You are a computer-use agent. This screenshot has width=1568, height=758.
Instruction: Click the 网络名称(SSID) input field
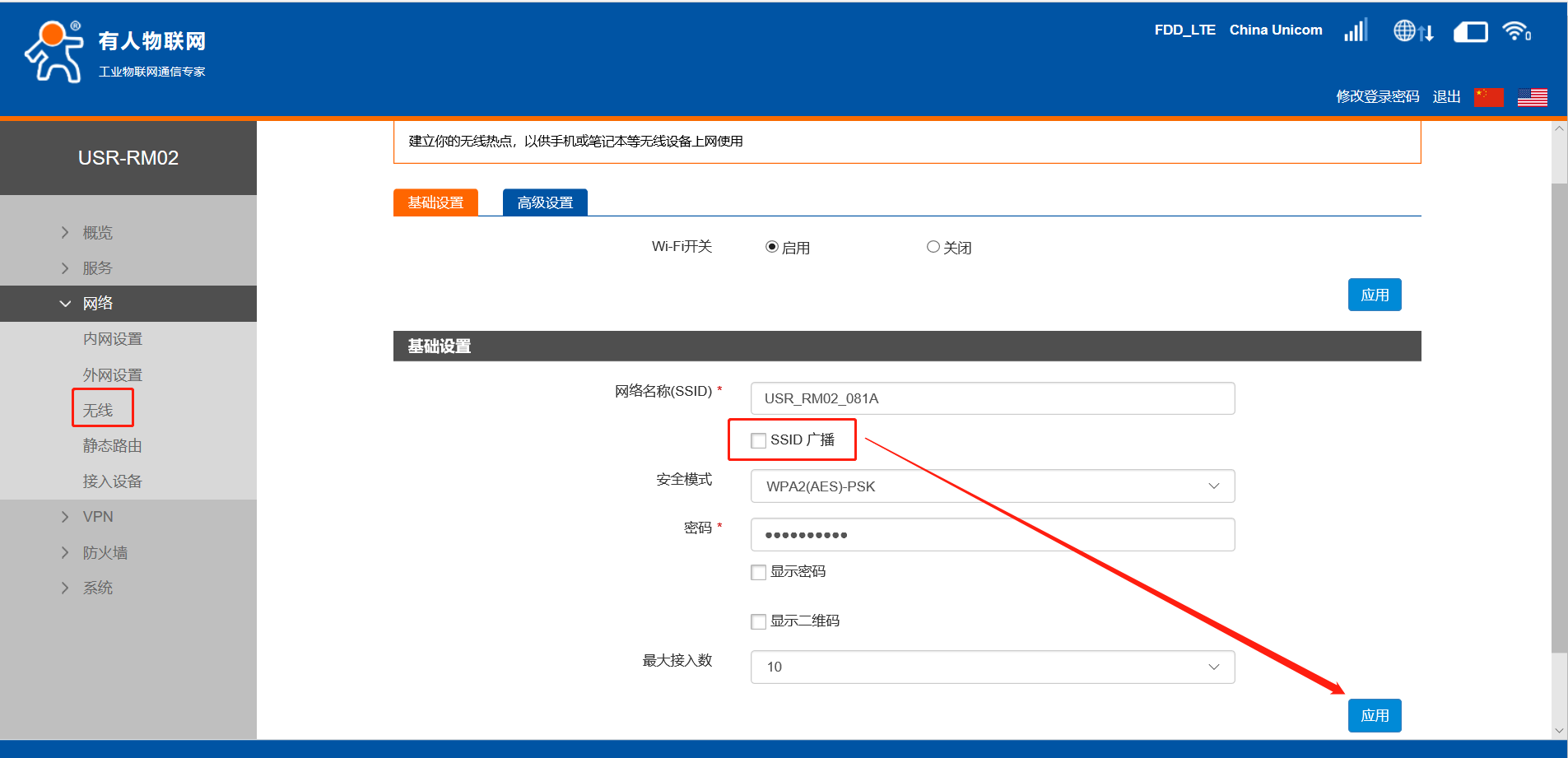[x=992, y=398]
